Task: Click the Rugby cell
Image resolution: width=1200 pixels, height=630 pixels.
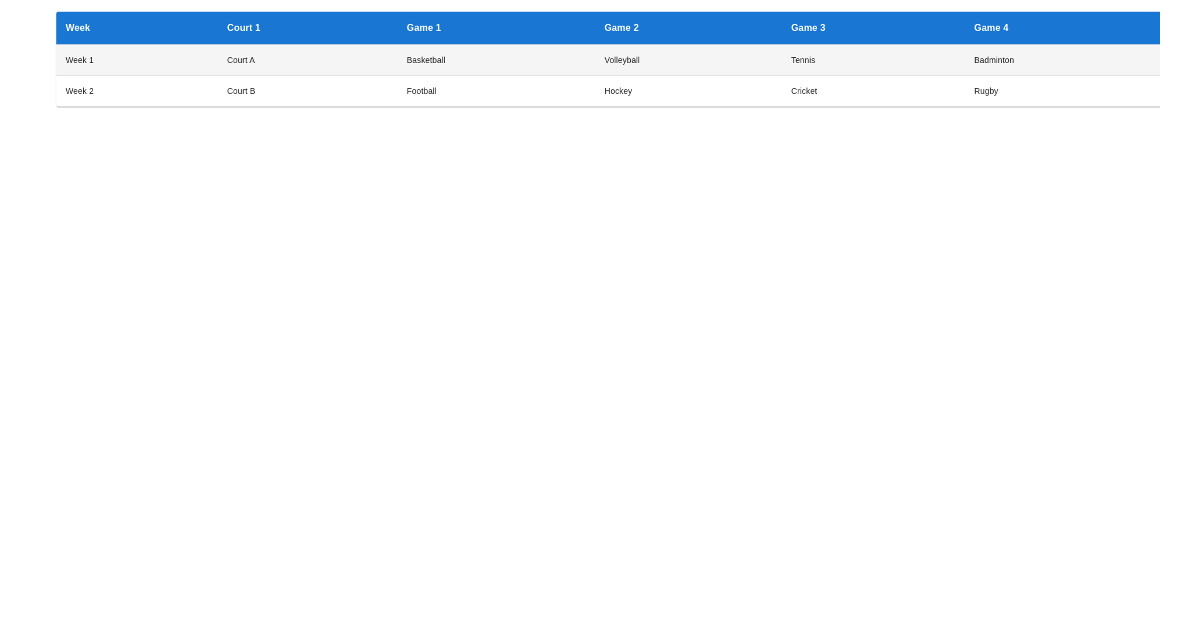Action: click(986, 91)
